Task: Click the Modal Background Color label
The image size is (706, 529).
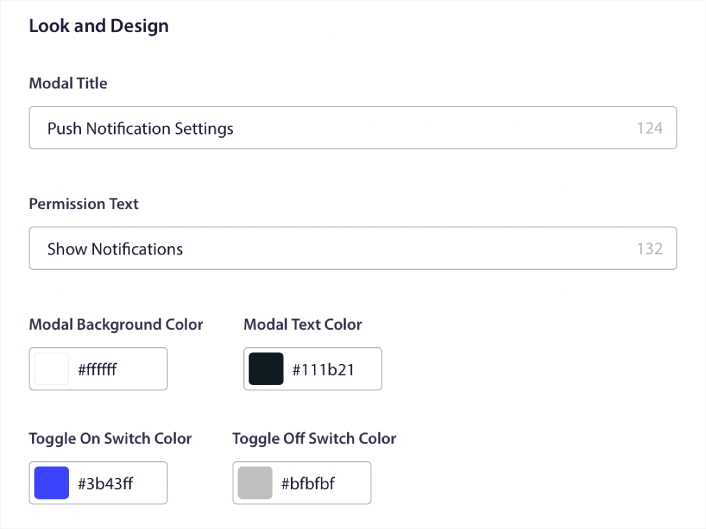Action: pyautogui.click(x=116, y=324)
